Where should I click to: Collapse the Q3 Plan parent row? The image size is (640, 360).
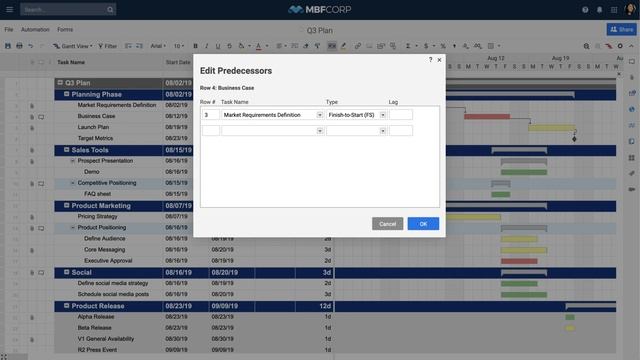tap(60, 82)
